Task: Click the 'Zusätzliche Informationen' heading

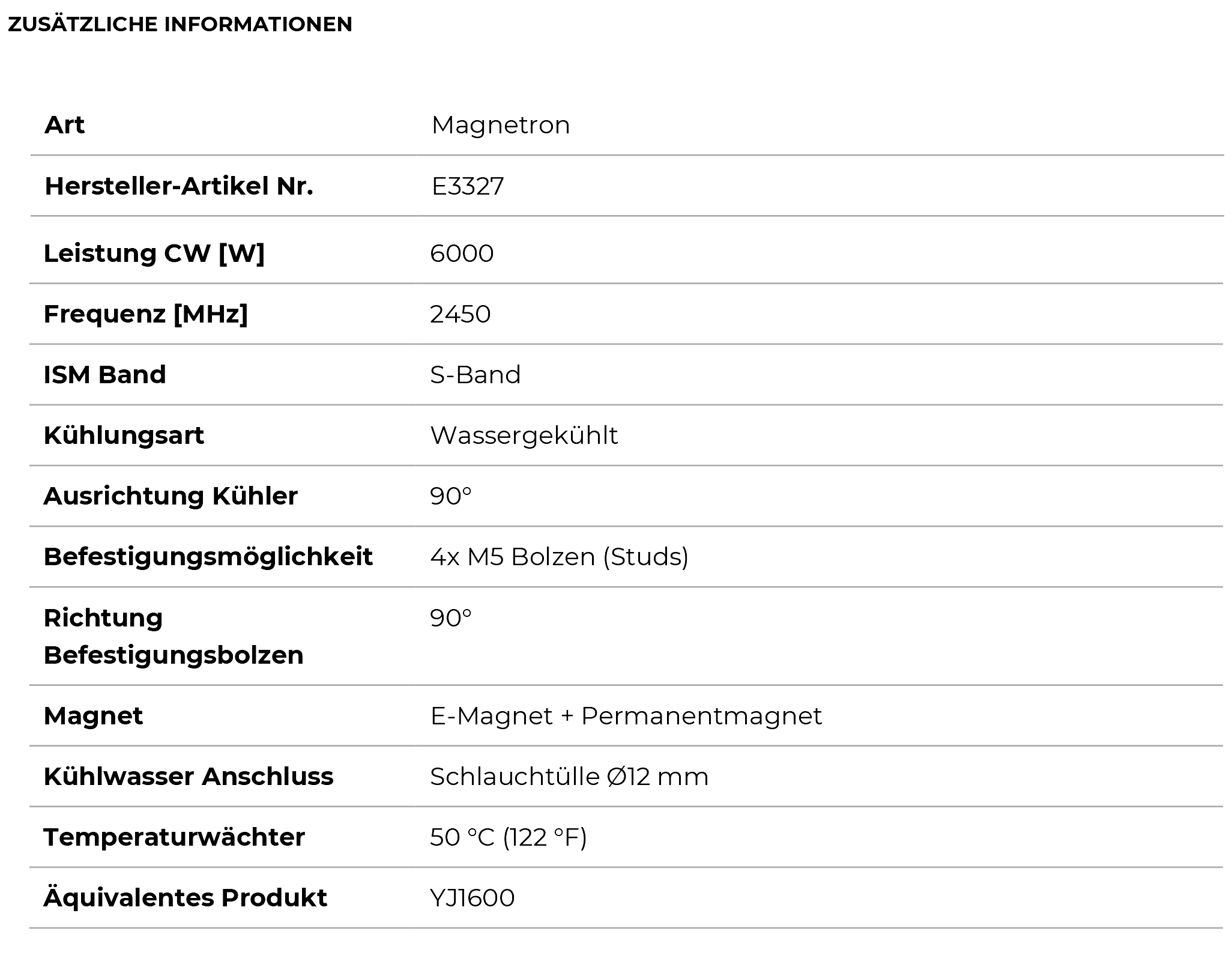Action: click(180, 25)
